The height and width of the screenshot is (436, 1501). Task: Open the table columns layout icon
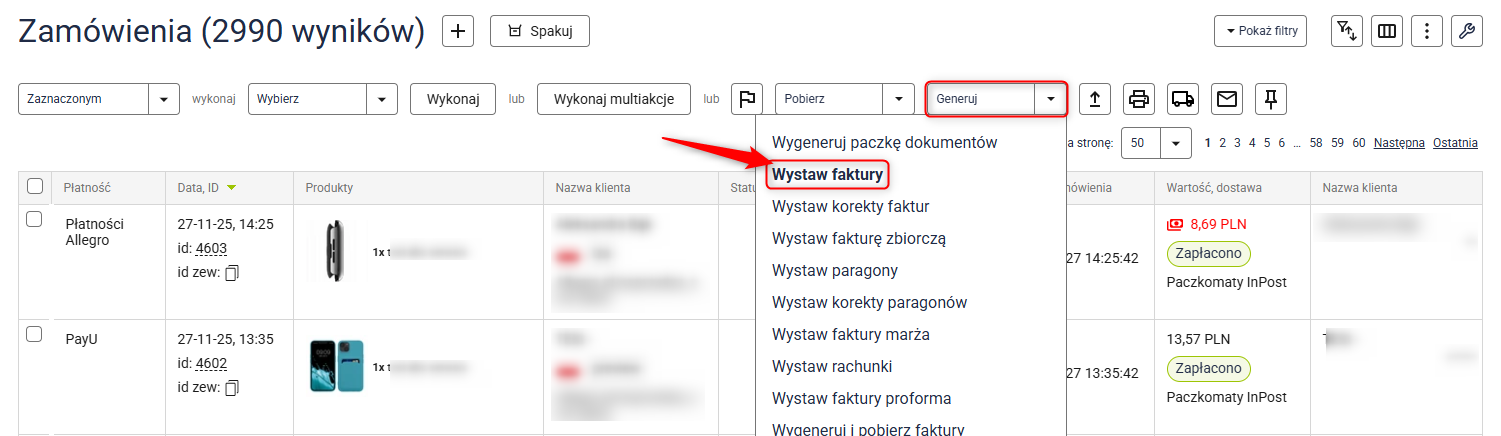click(1386, 31)
